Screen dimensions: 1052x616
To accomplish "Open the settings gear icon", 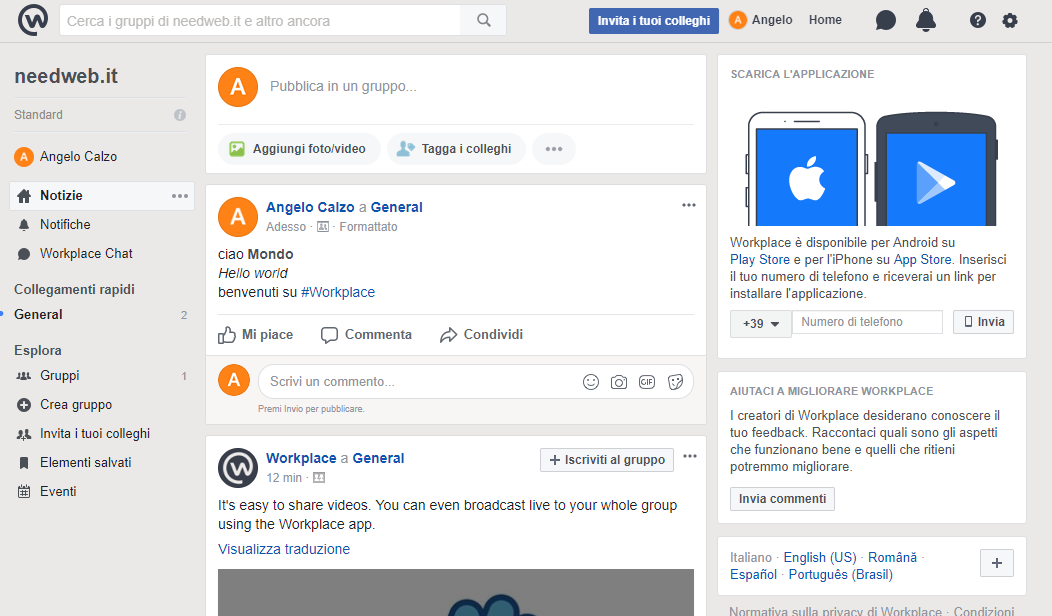I will click(1010, 20).
